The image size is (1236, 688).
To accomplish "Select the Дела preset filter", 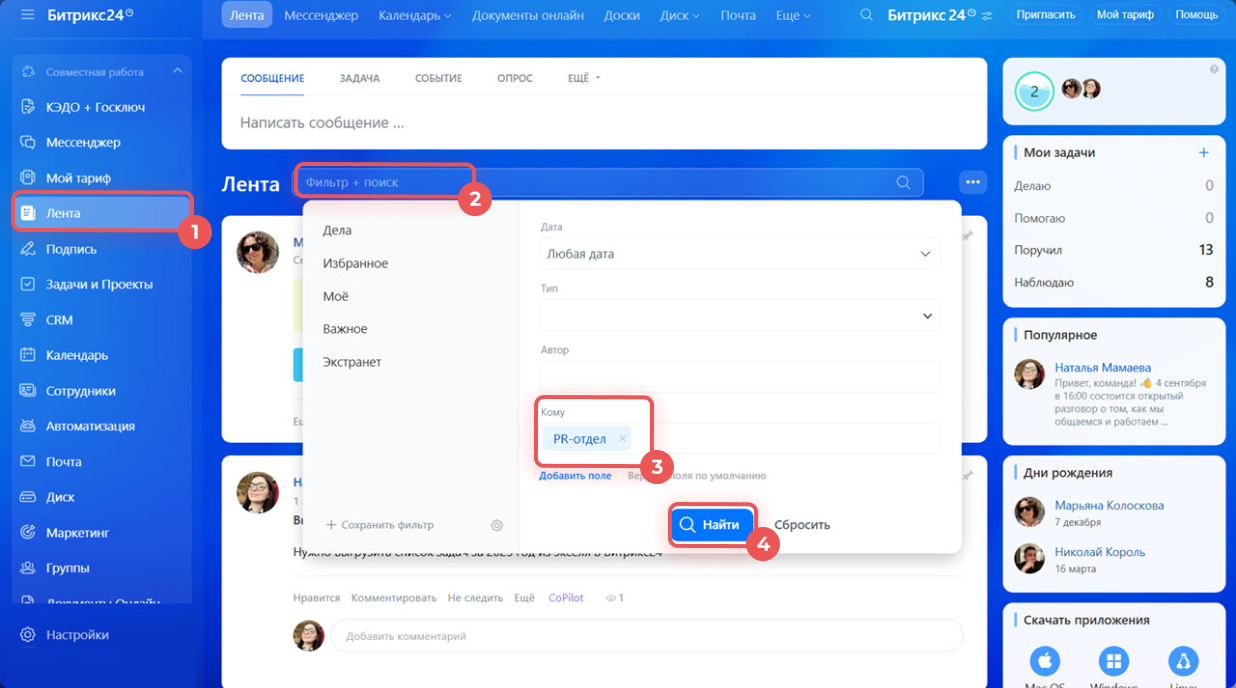I will click(x=337, y=230).
